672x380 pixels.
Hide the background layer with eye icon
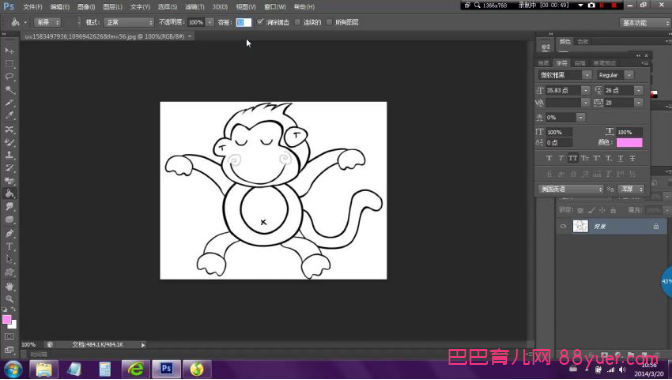click(564, 226)
